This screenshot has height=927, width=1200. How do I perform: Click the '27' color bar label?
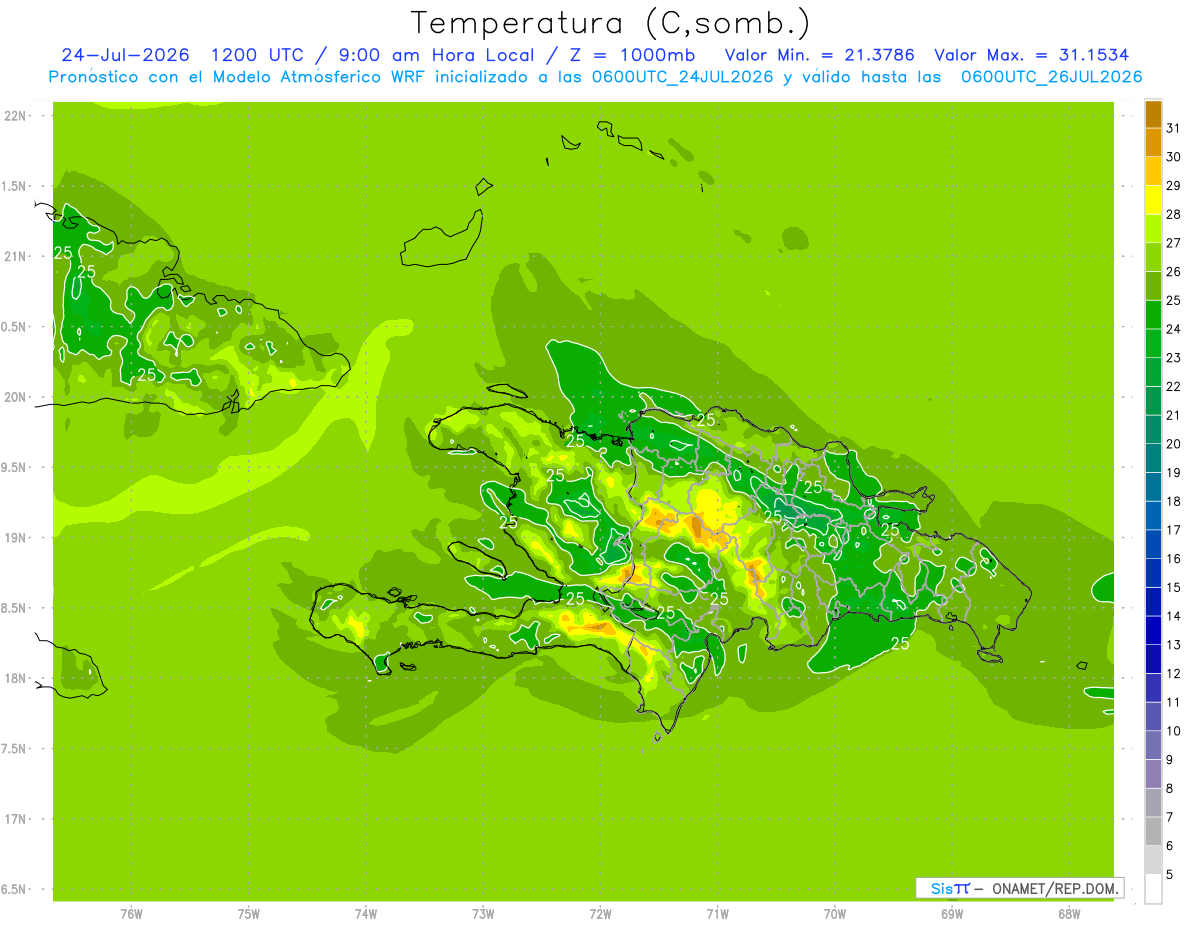coord(1173,242)
